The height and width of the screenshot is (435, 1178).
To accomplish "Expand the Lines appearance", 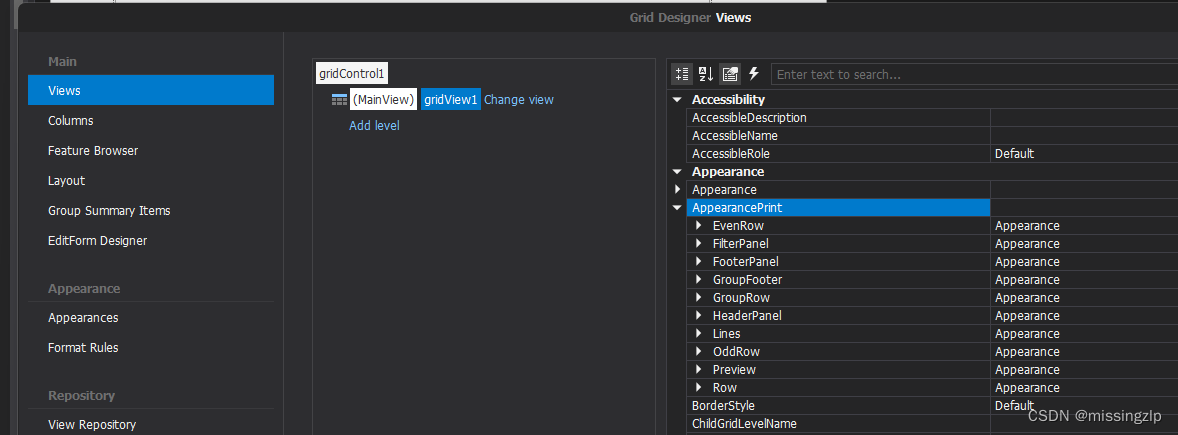I will pos(699,334).
